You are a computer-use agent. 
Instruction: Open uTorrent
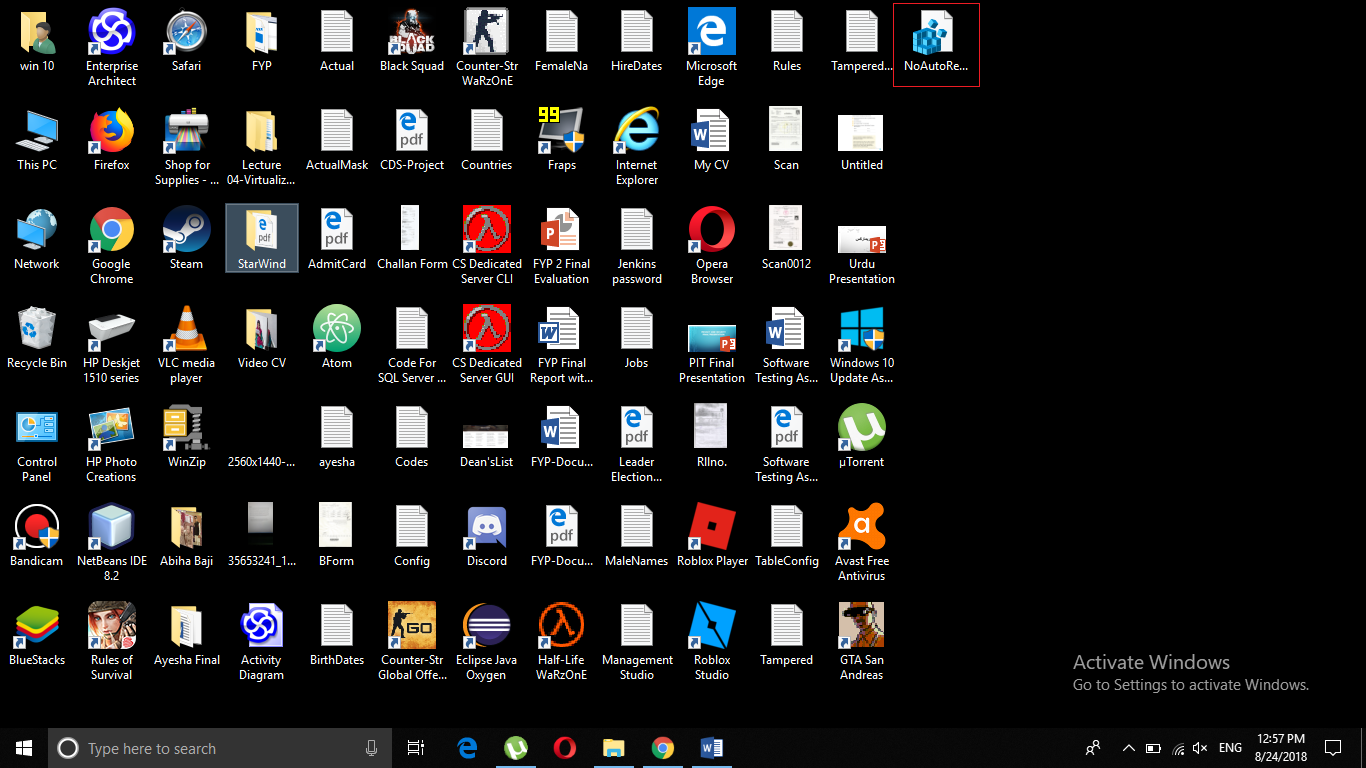pyautogui.click(x=861, y=429)
